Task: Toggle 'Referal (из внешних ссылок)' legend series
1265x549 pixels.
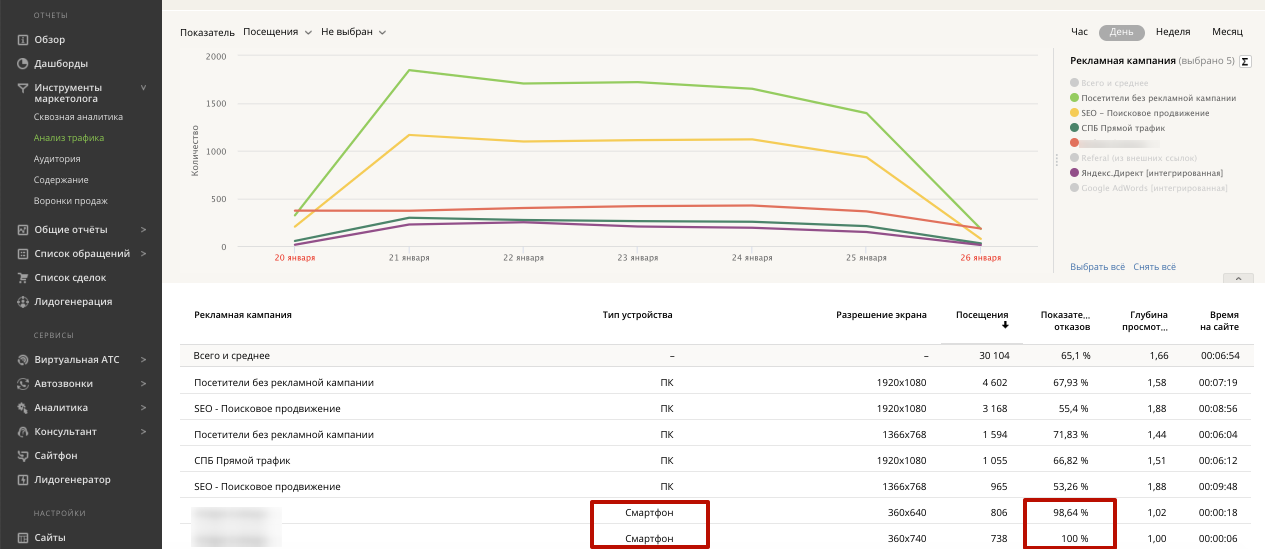Action: click(1131, 158)
